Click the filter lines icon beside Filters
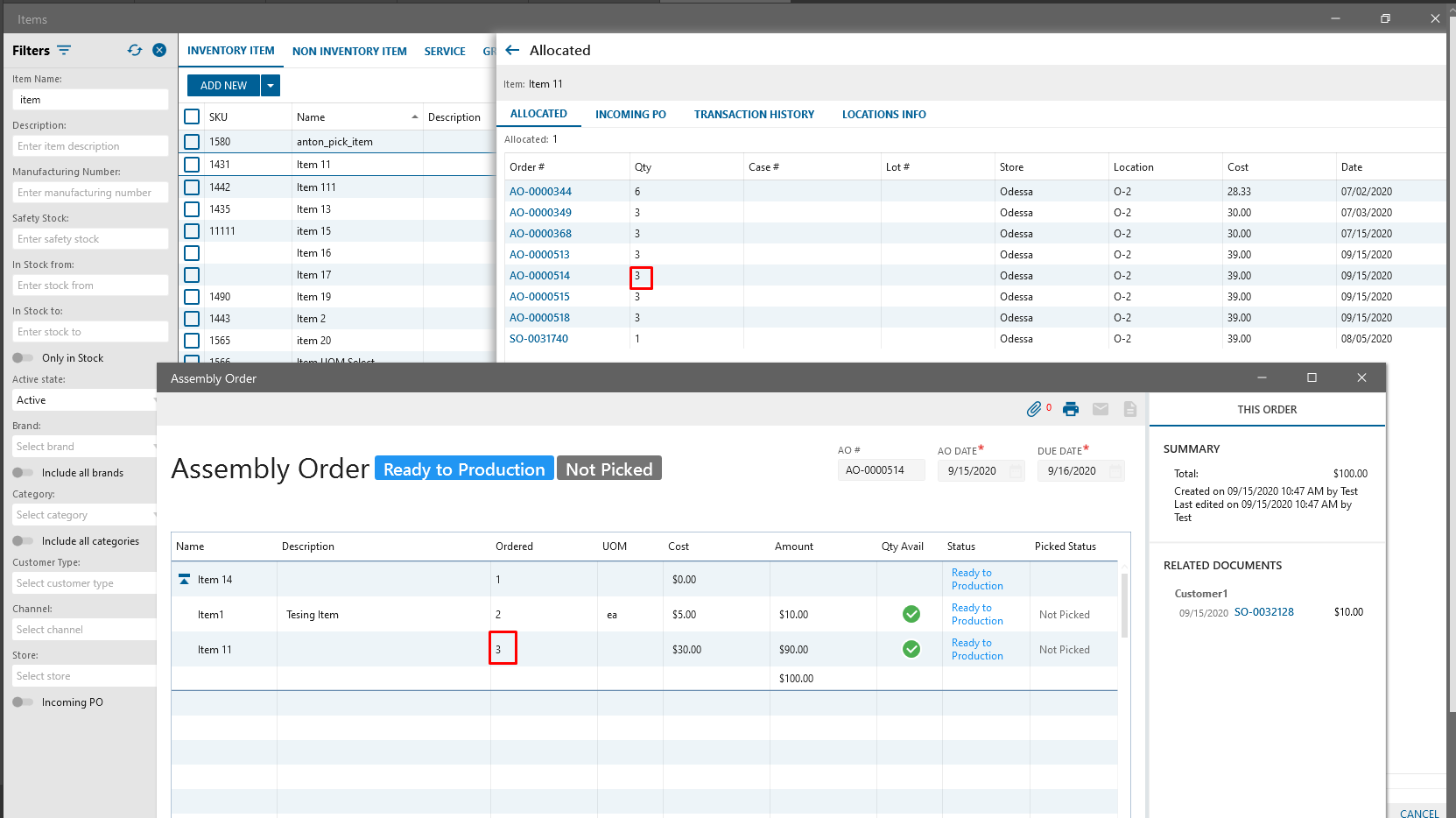Screen dimensions: 1456x818 (64, 51)
